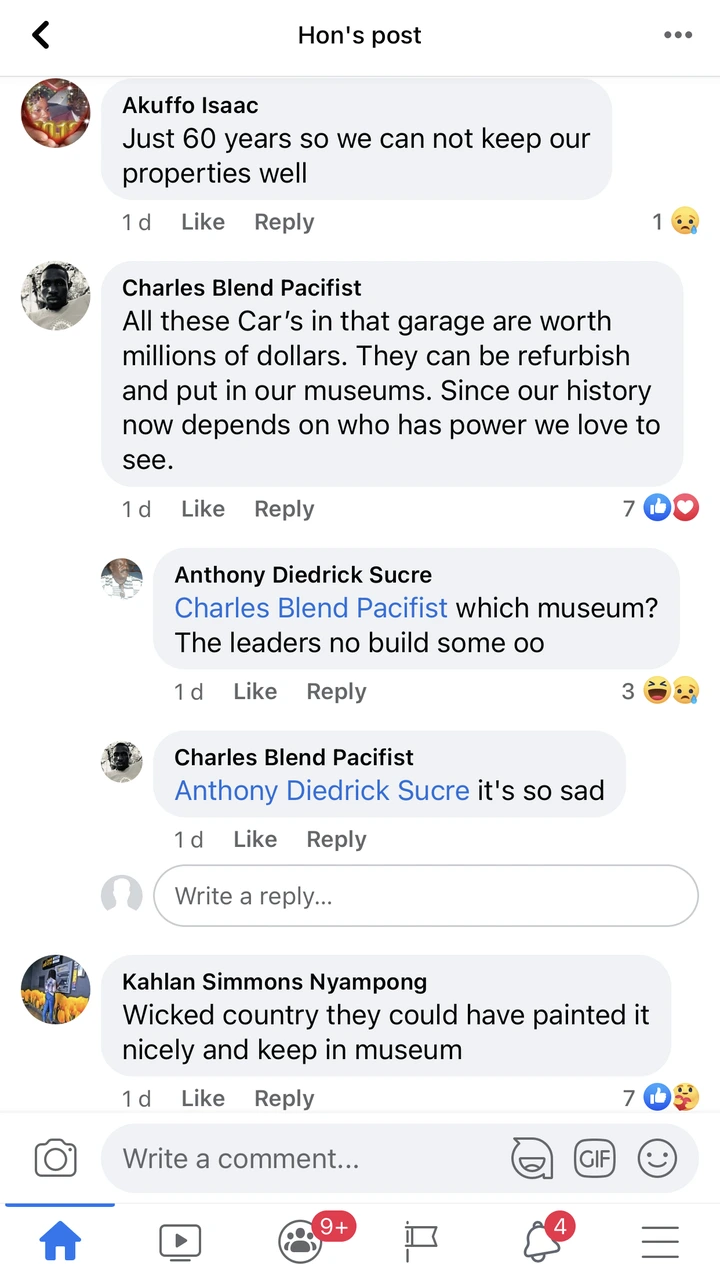Open Kahlan Simmons Nyampong's profile picture
The image size is (720, 1280).
click(x=56, y=990)
